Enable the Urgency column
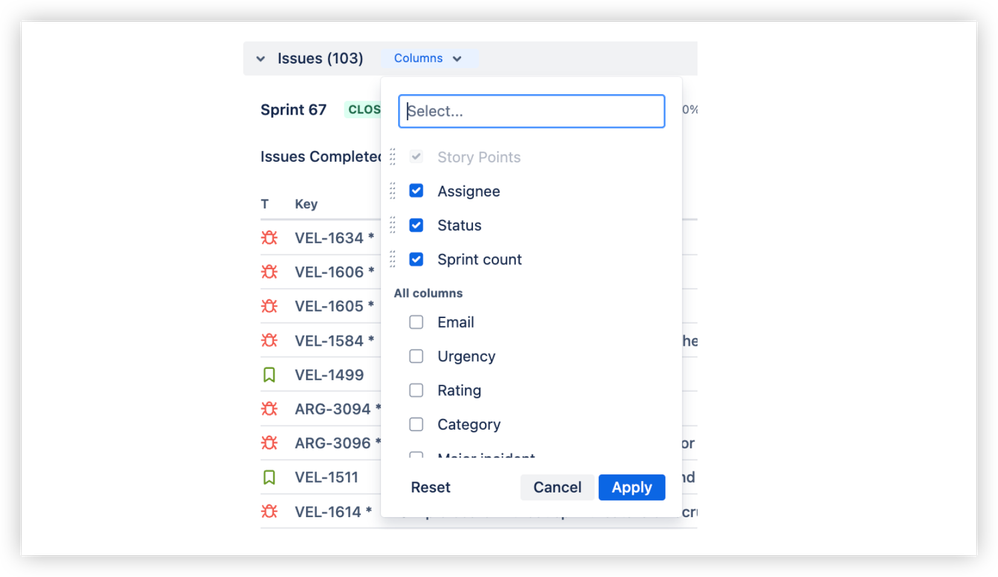Screen dimensions: 998x577 [416, 356]
